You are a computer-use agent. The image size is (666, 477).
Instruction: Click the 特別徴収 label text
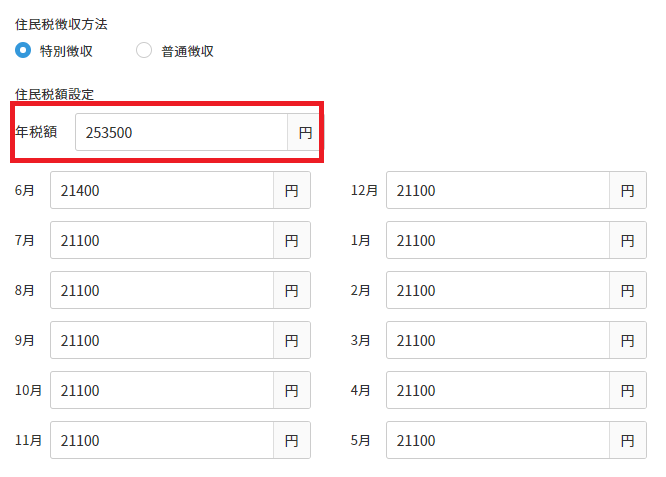[66, 51]
